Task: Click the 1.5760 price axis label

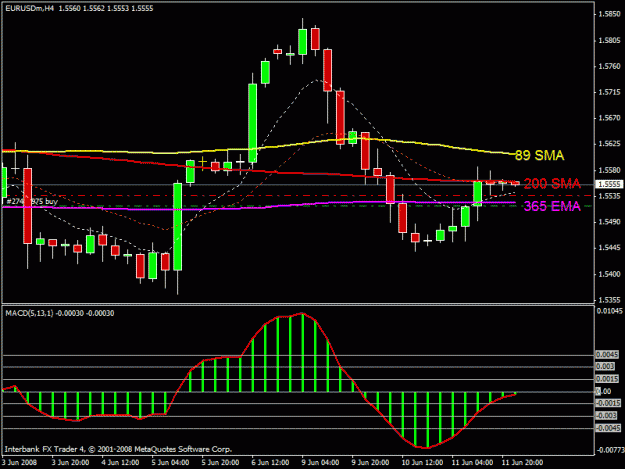Action: pyautogui.click(x=609, y=66)
